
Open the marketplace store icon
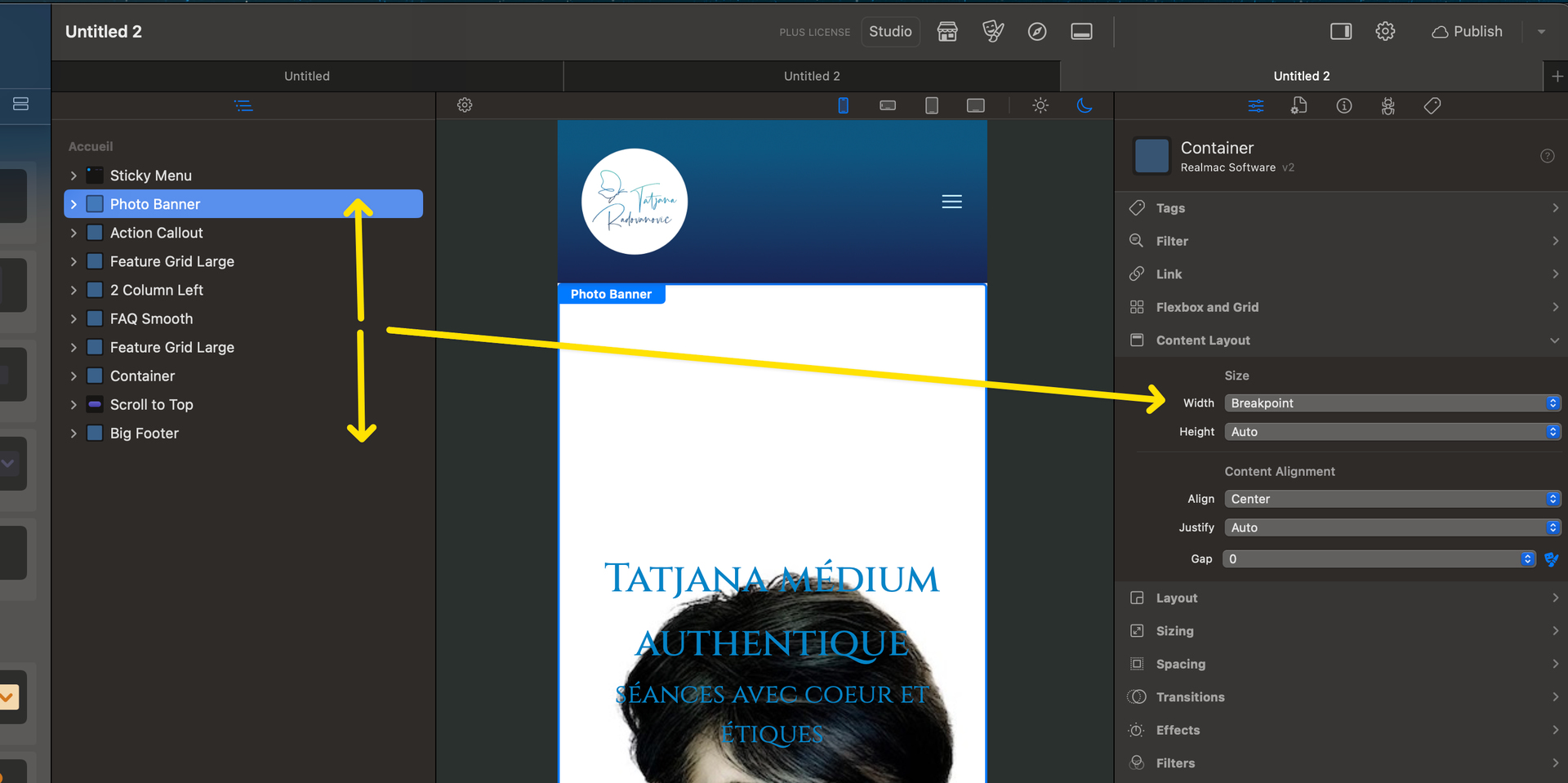(x=947, y=32)
